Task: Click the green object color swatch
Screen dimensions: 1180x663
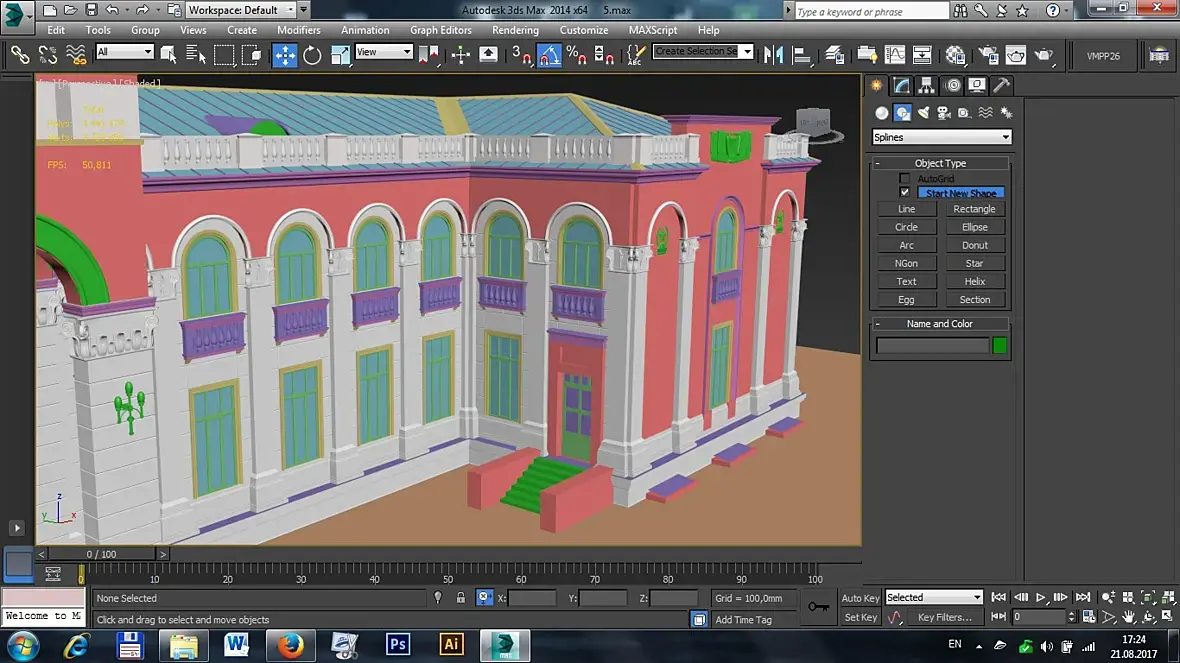Action: [1000, 346]
